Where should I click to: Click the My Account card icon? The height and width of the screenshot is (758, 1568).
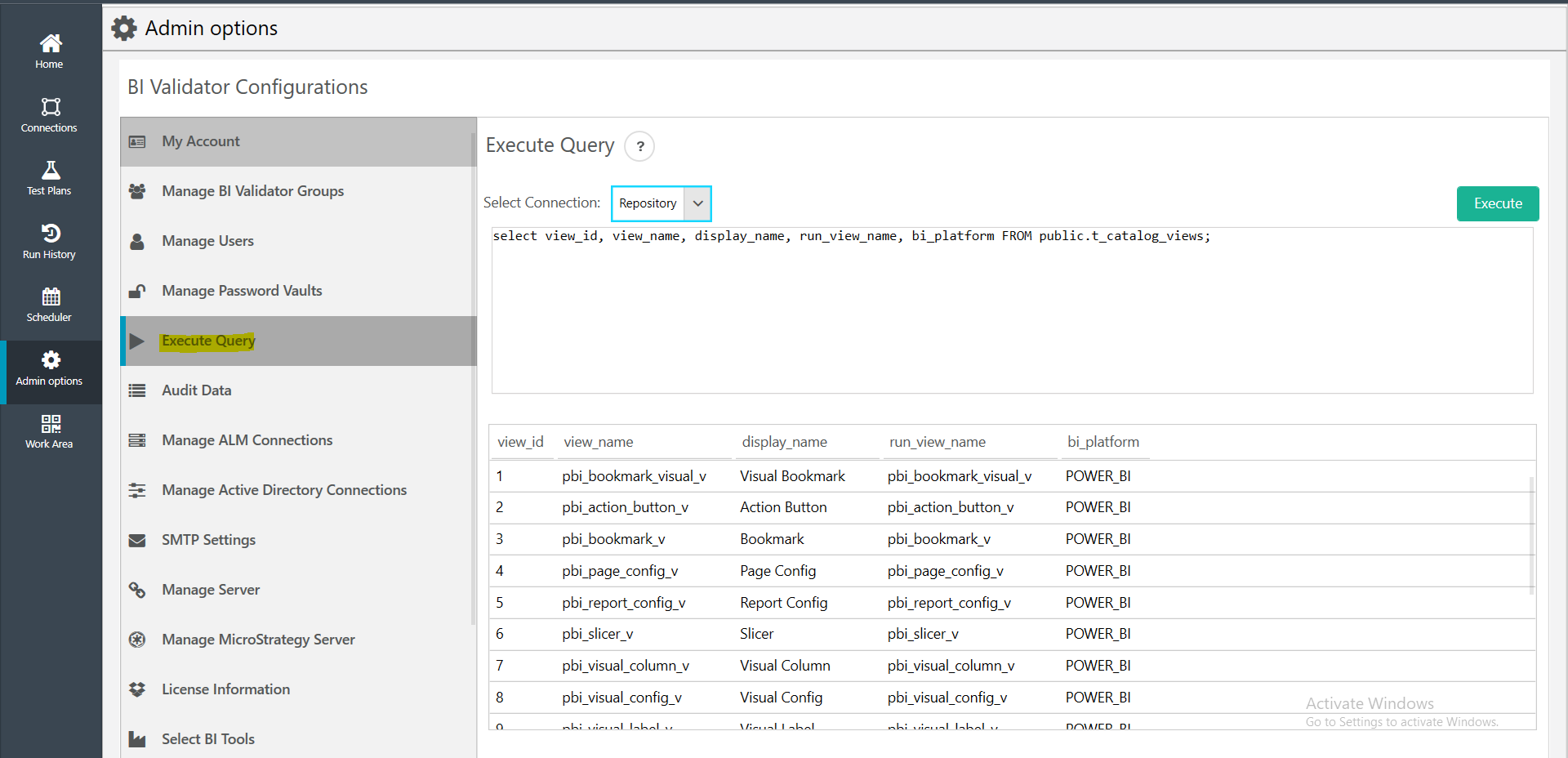point(137,142)
